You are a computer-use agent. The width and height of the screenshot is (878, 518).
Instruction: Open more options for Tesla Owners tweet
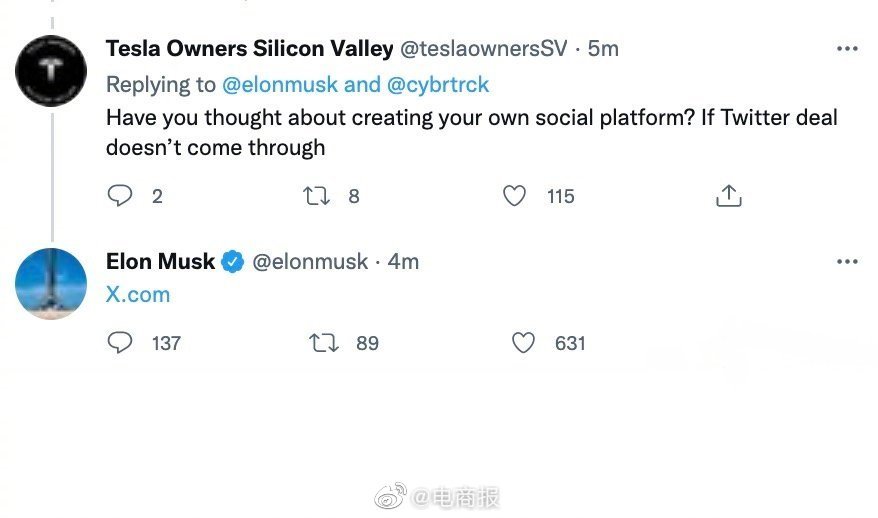pos(847,49)
